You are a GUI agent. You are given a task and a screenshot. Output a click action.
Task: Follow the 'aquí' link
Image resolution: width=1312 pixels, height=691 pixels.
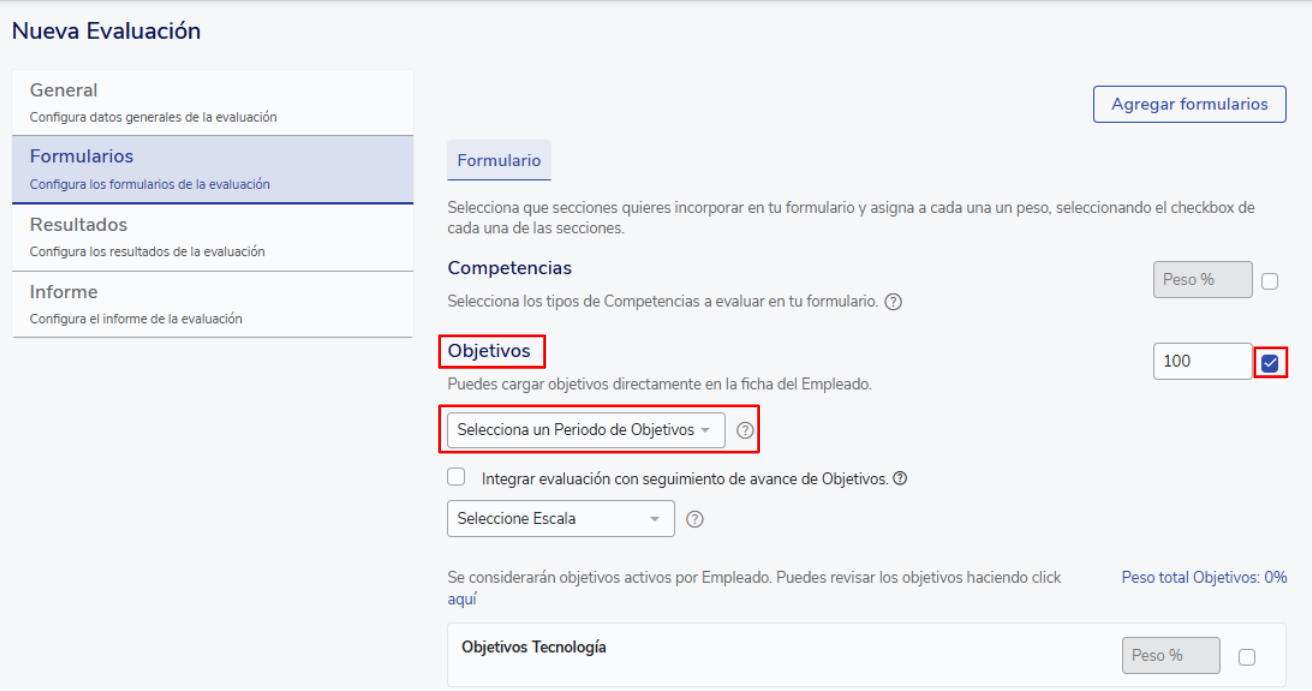pyautogui.click(x=462, y=599)
